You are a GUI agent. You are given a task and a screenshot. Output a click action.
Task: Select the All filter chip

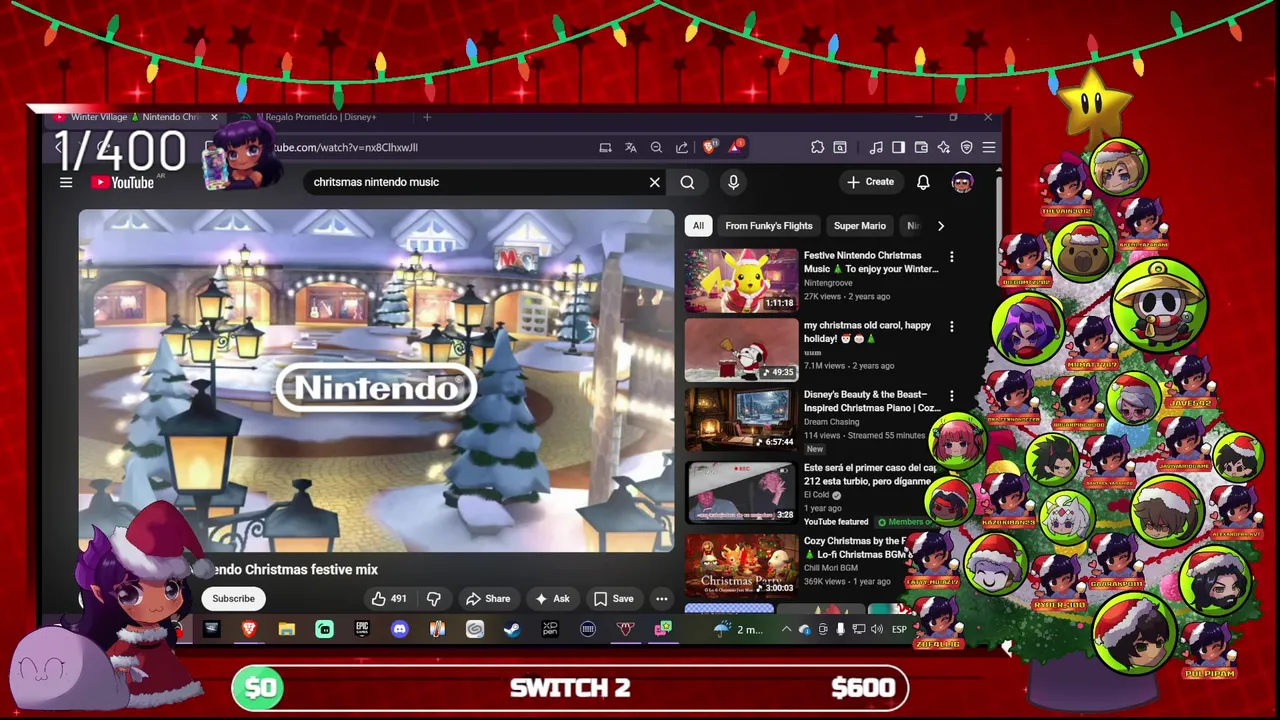click(698, 226)
